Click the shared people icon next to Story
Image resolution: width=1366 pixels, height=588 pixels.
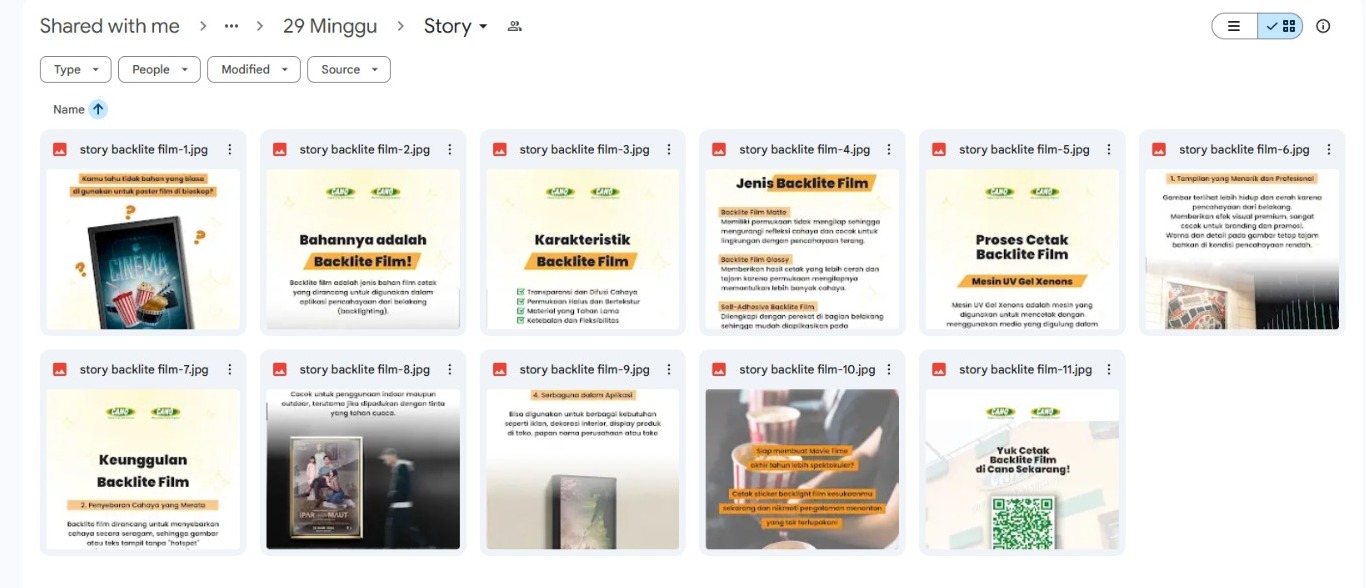click(x=515, y=26)
